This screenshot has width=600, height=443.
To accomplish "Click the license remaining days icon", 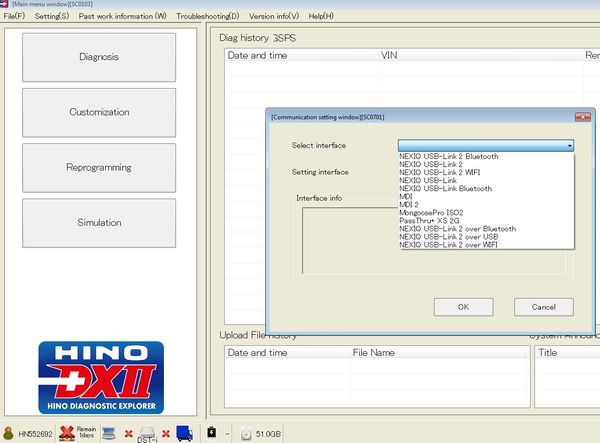I will [x=67, y=433].
